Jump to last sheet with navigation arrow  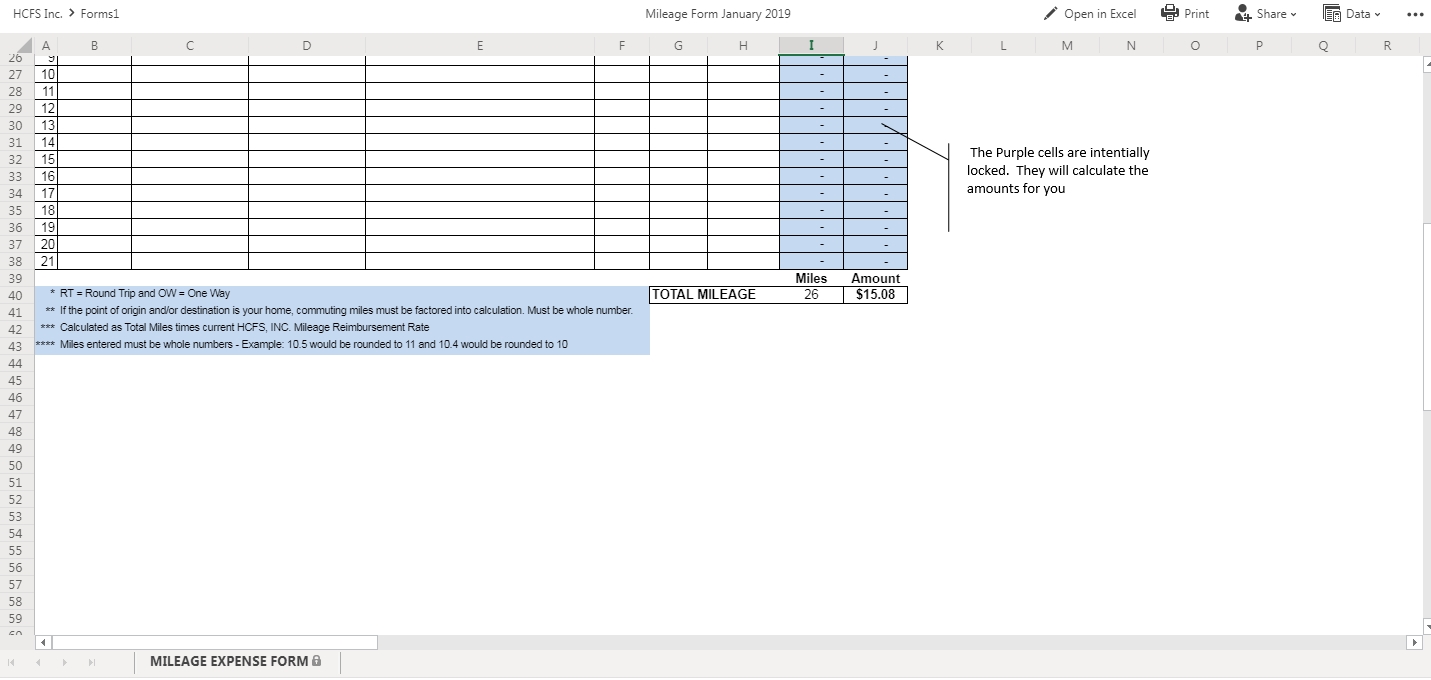pyautogui.click(x=92, y=662)
